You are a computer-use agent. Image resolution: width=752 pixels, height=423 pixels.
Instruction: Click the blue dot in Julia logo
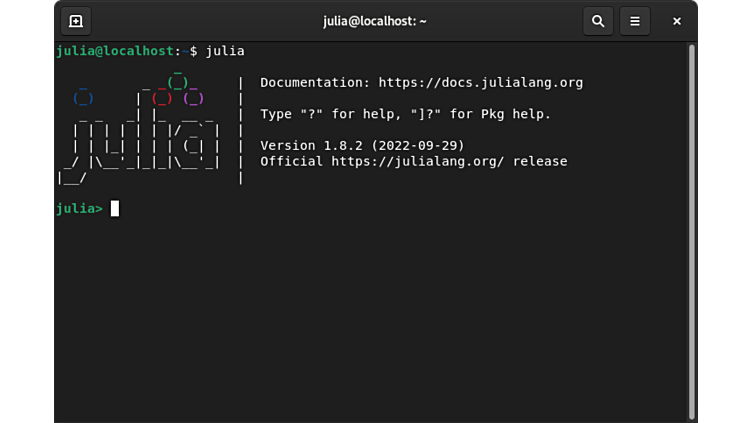pyautogui.click(x=83, y=99)
